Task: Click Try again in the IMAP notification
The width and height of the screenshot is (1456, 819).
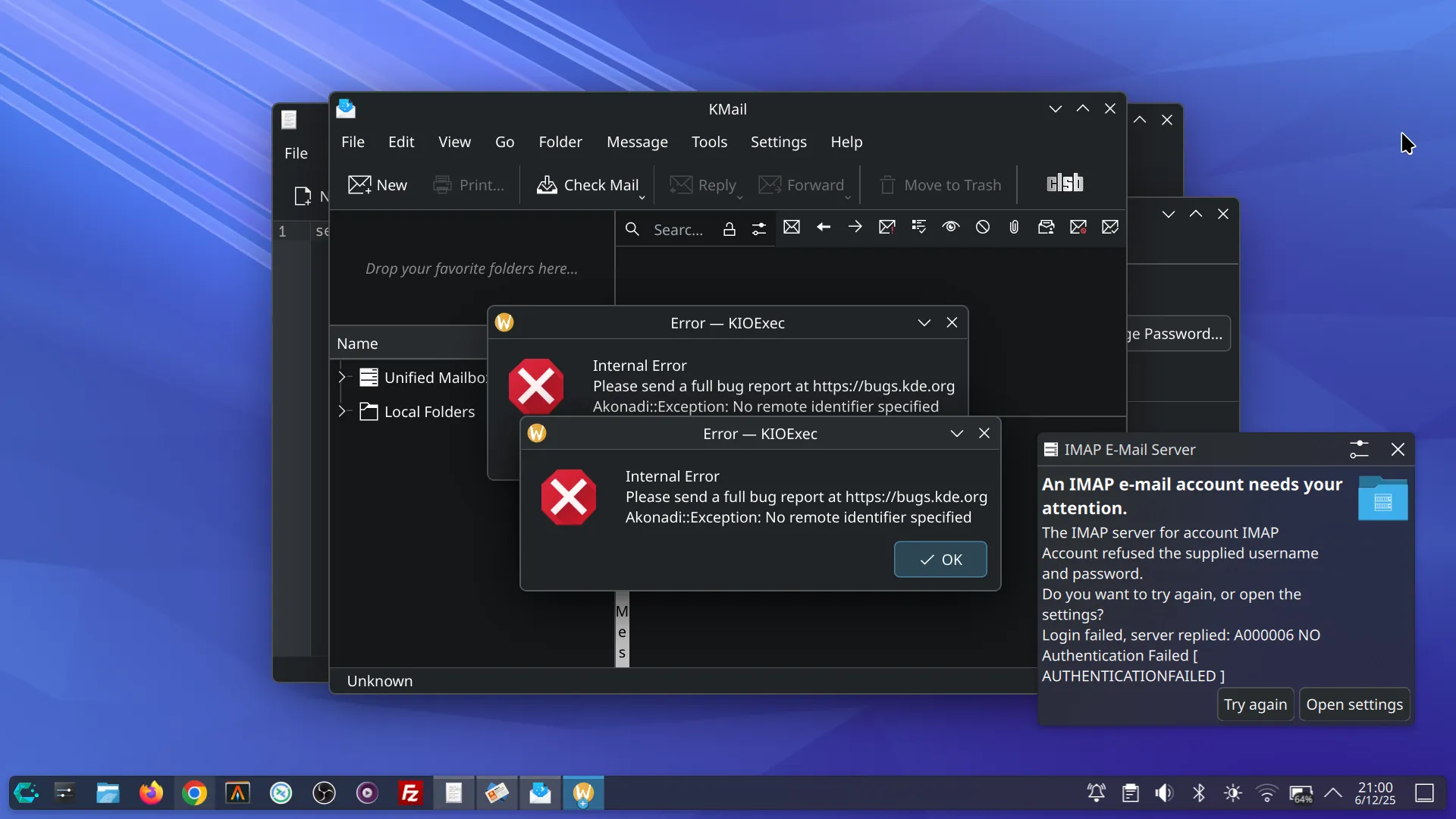Action: pos(1255,704)
